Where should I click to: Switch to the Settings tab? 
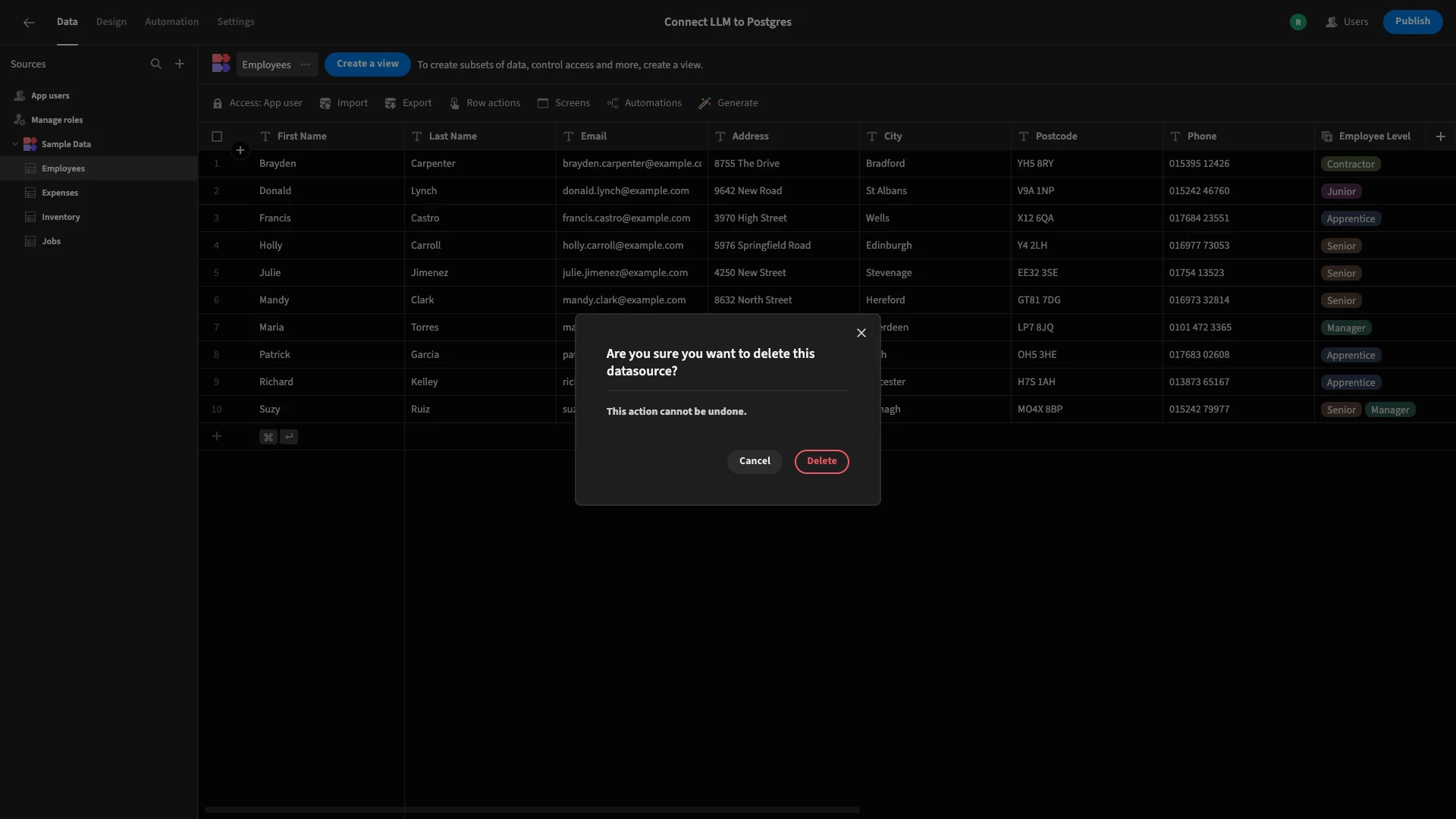coord(236,22)
